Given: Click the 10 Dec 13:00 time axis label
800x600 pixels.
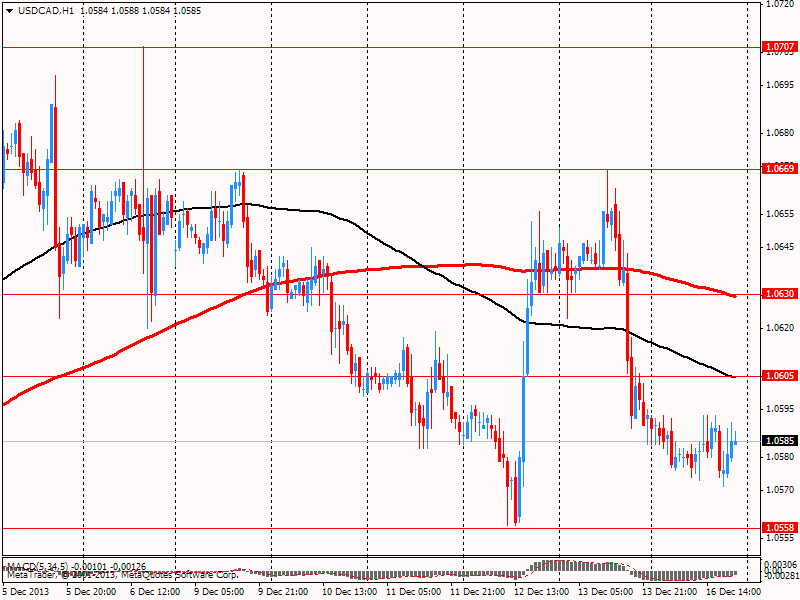Looking at the screenshot, I should tap(349, 591).
